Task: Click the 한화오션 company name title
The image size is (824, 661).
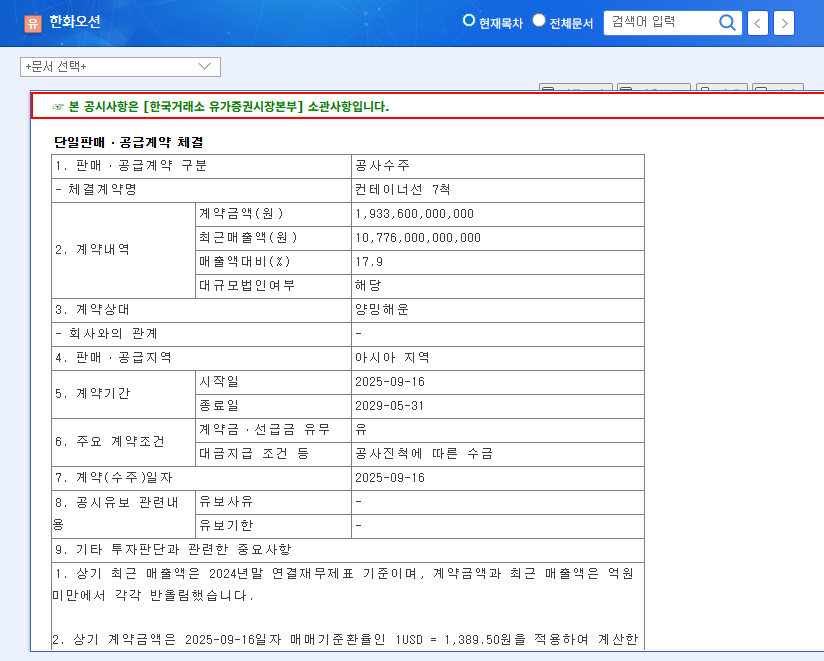Action: click(75, 22)
